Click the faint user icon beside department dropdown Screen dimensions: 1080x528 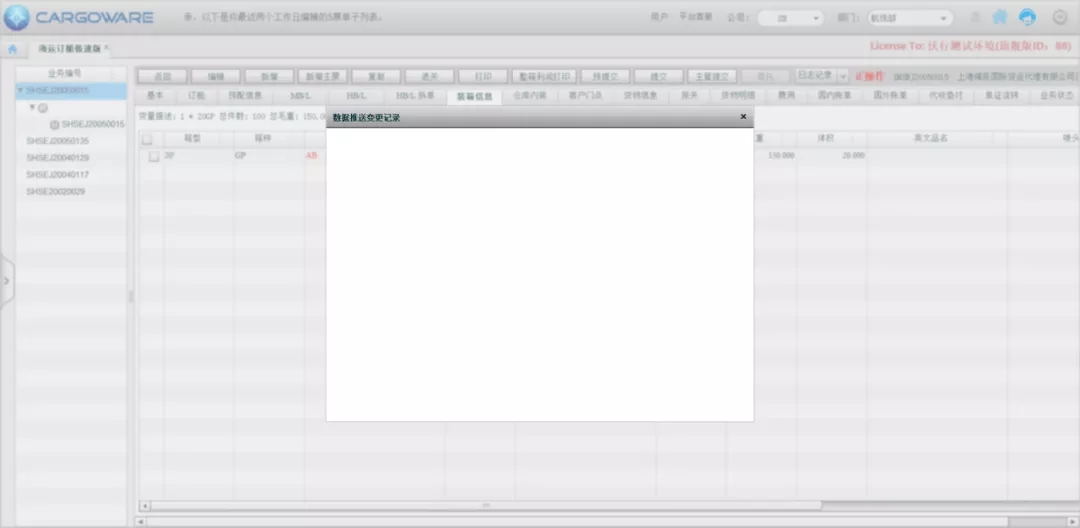(975, 18)
